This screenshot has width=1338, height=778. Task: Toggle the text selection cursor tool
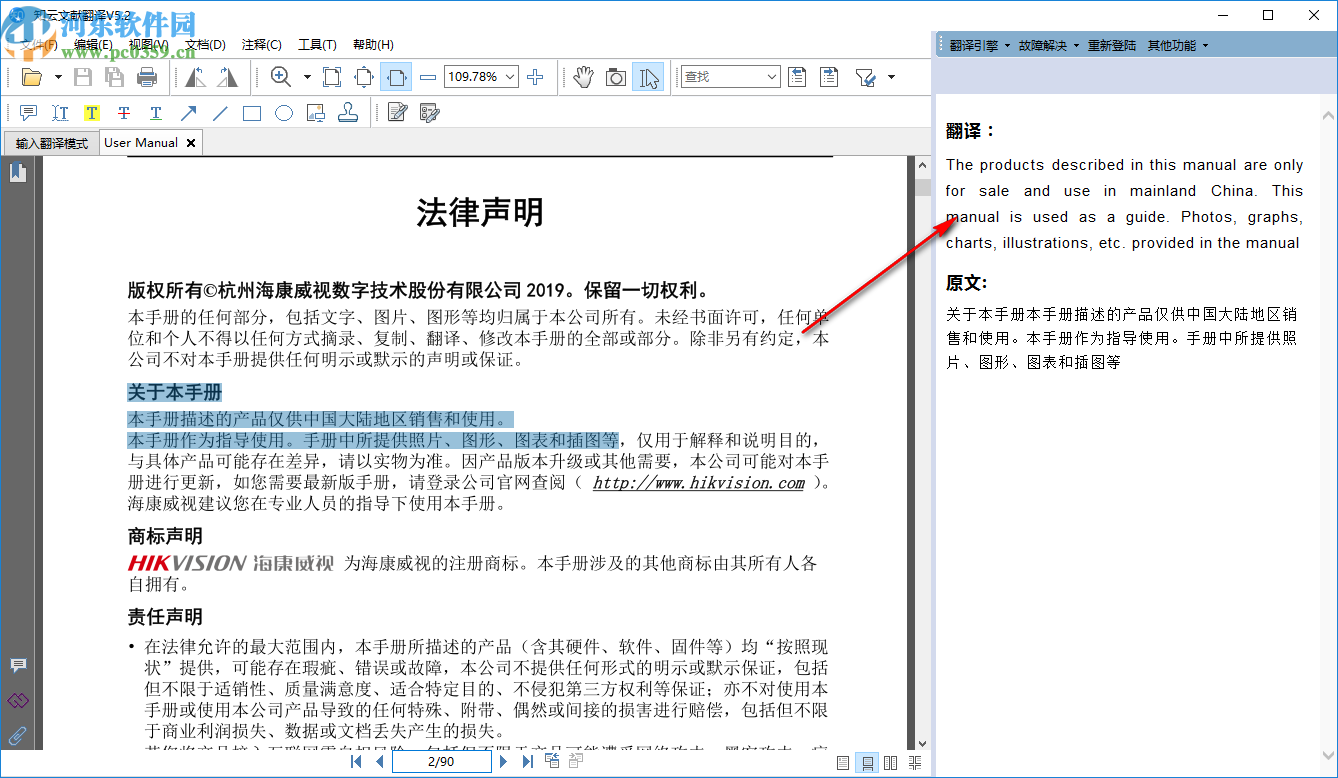pyautogui.click(x=648, y=77)
